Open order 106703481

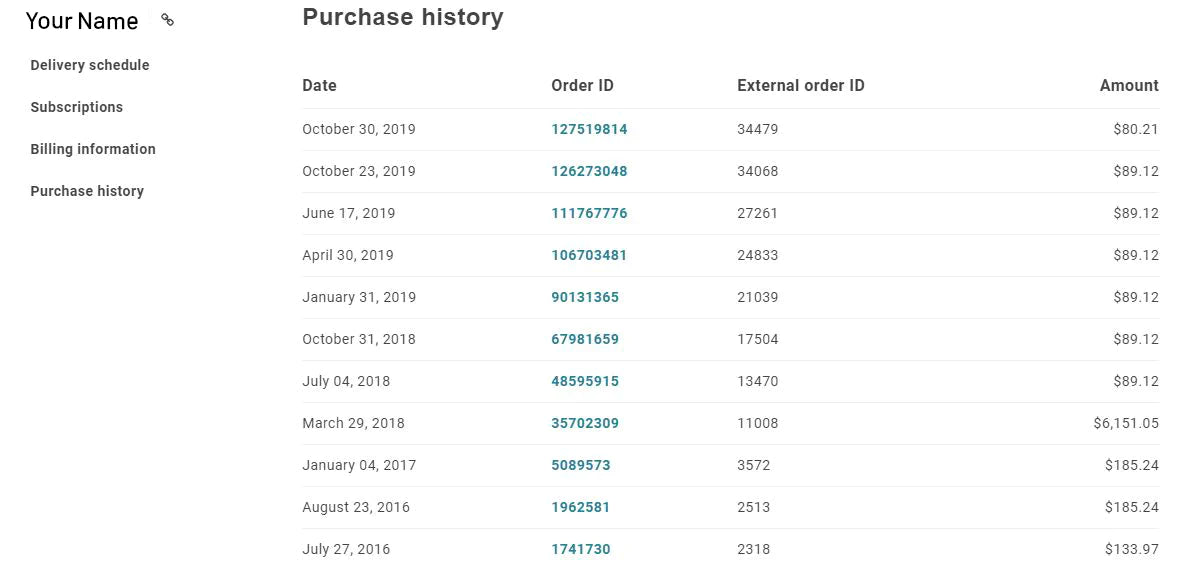[x=589, y=255]
